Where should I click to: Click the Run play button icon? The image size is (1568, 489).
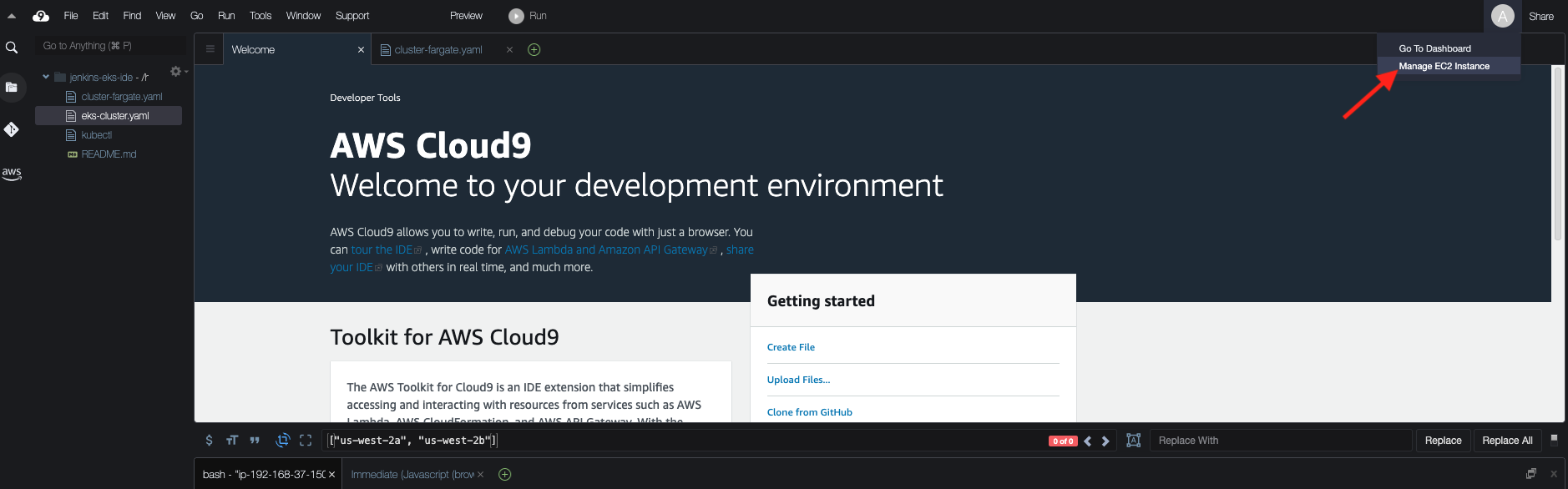pos(516,16)
